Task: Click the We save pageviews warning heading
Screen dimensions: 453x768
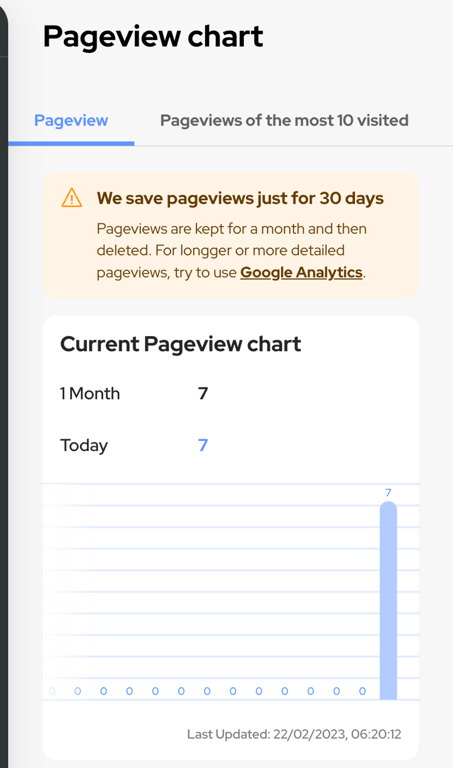Action: [x=240, y=198]
